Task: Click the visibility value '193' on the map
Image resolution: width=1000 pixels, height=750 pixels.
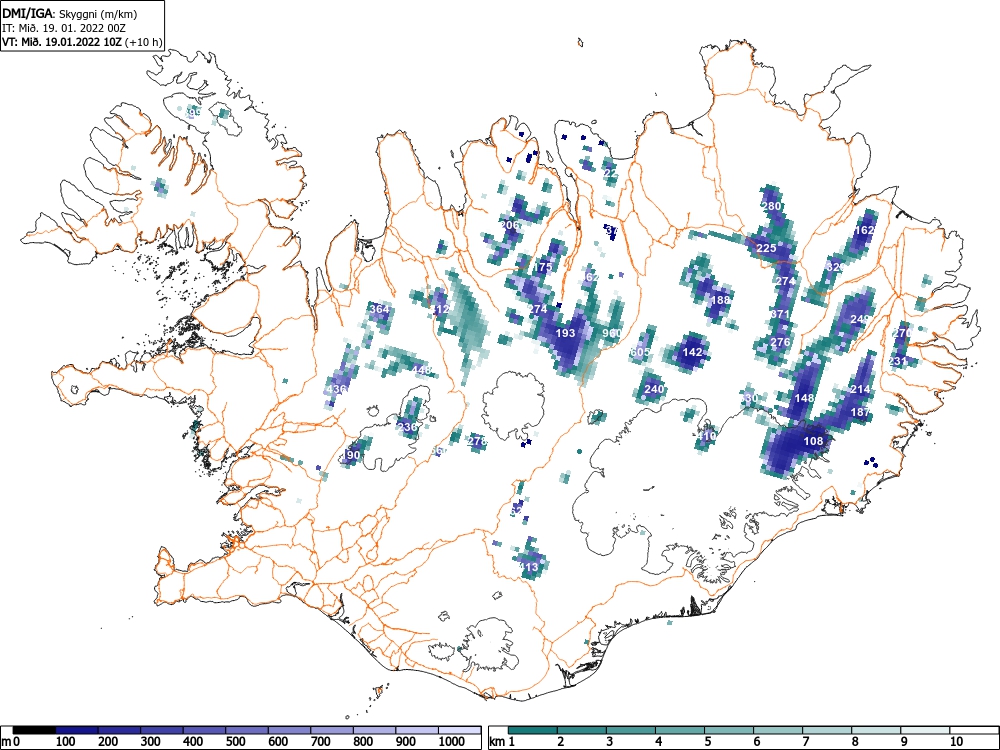Action: (566, 333)
